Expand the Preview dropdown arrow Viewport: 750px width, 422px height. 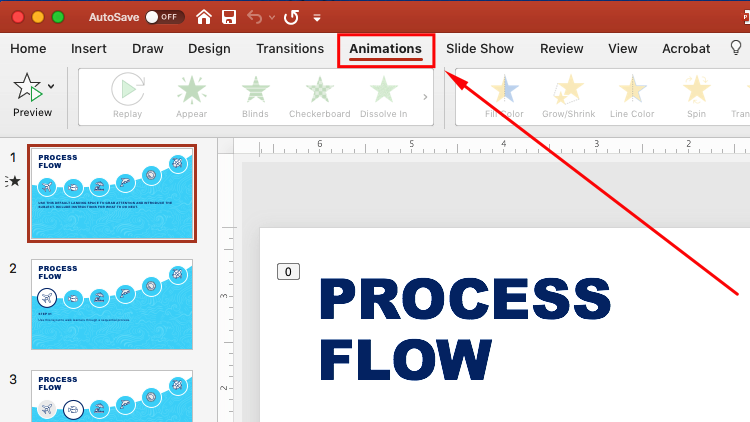(51, 86)
